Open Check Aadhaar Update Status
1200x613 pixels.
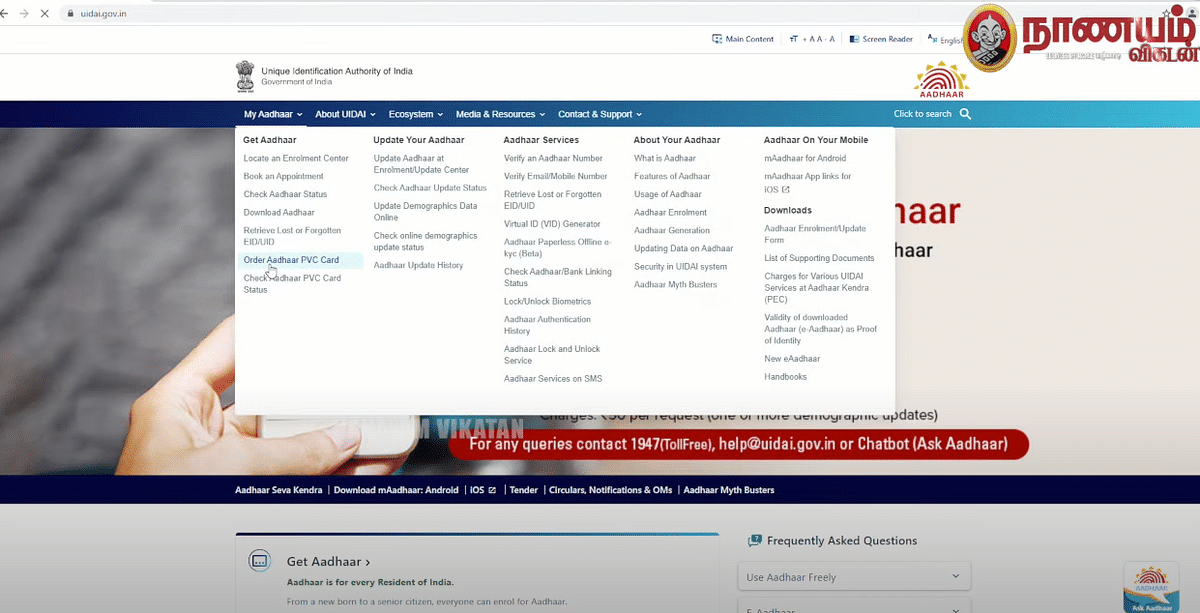pyautogui.click(x=430, y=188)
